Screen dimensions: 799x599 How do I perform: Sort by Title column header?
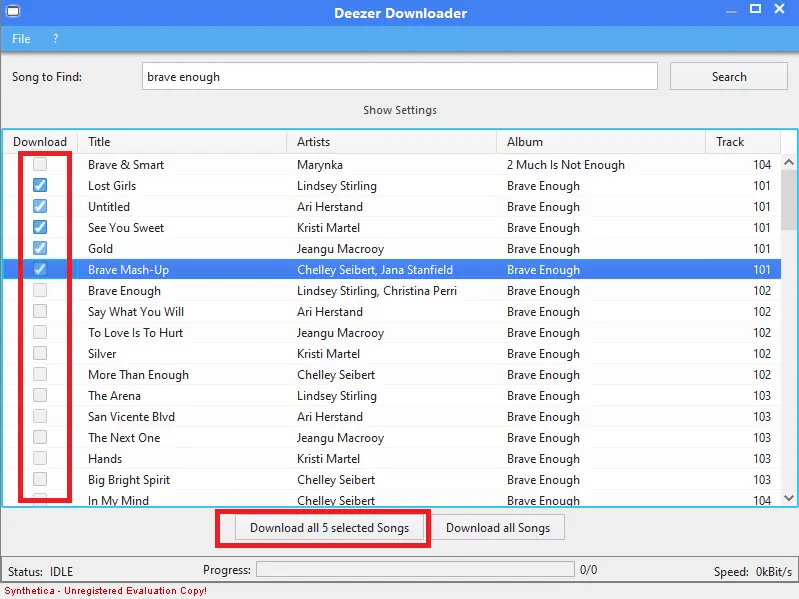pos(182,142)
